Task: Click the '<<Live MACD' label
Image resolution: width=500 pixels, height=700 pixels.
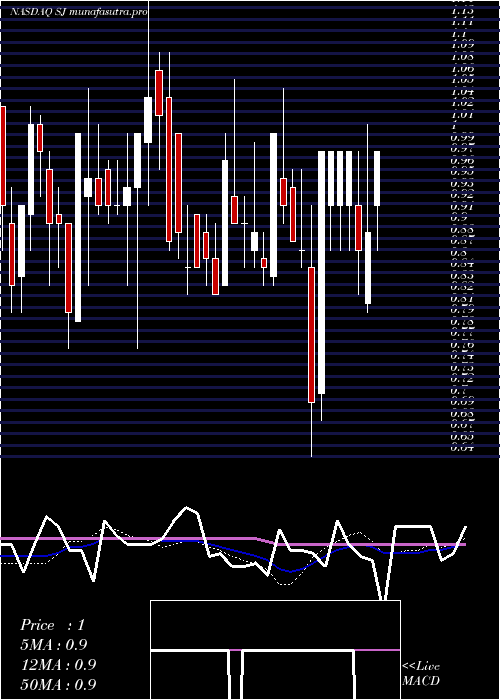Action: point(421,674)
